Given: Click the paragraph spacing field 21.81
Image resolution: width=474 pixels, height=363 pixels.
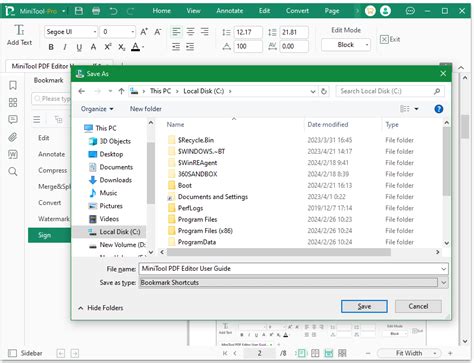Looking at the screenshot, I should [294, 32].
